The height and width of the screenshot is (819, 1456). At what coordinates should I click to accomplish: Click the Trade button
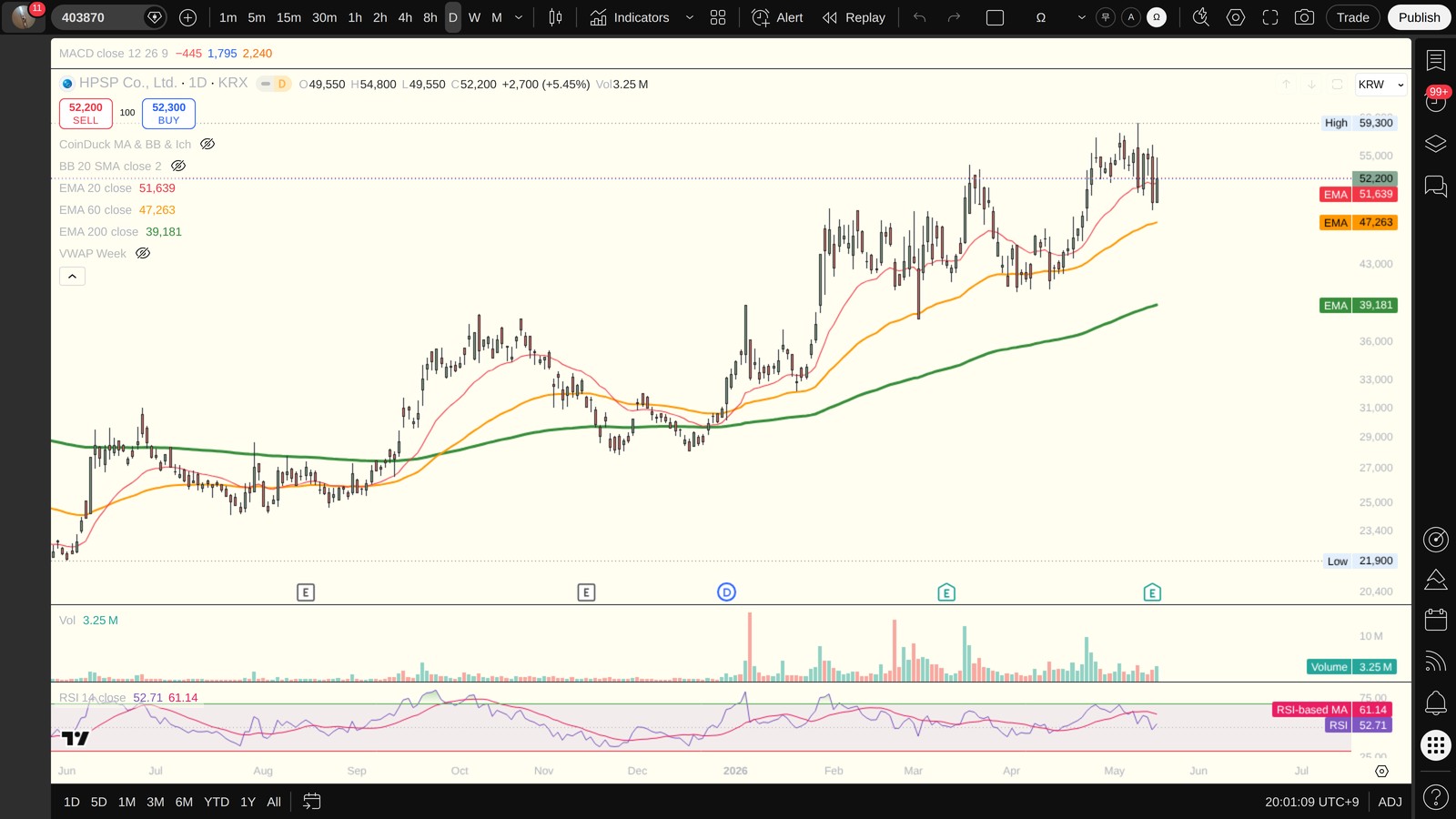(x=1352, y=17)
